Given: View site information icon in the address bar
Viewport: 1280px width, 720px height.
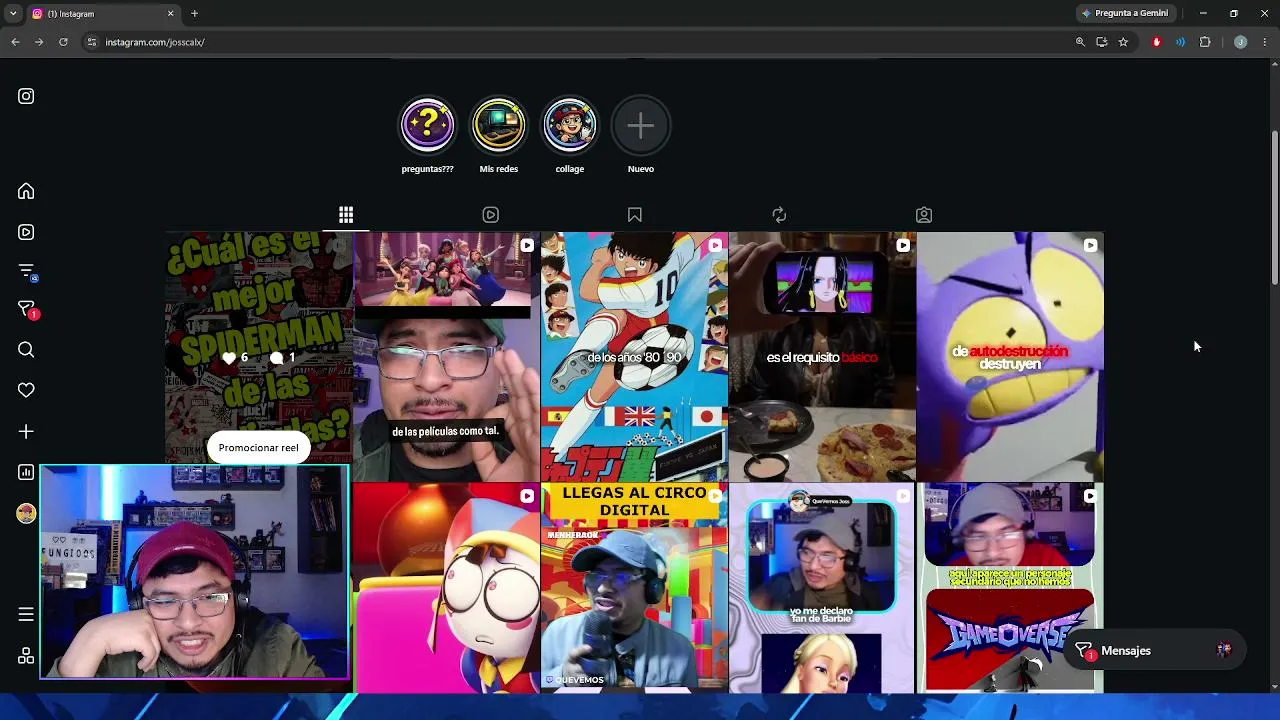Looking at the screenshot, I should pos(91,42).
